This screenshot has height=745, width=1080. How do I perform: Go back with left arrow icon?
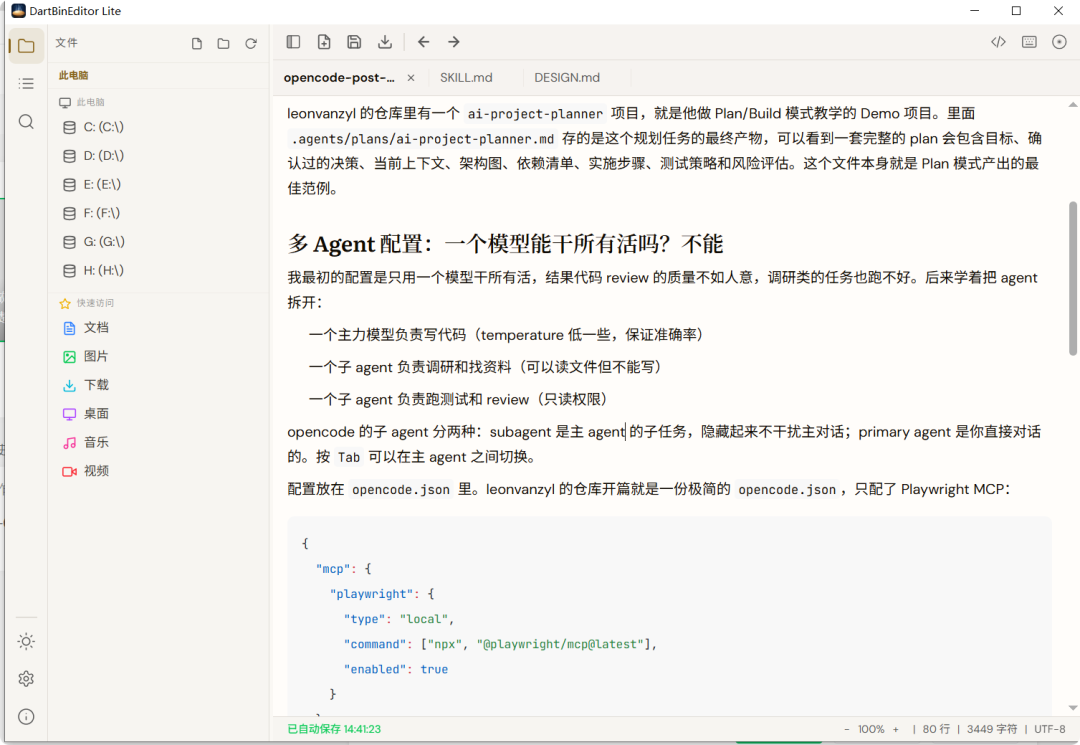coord(424,42)
